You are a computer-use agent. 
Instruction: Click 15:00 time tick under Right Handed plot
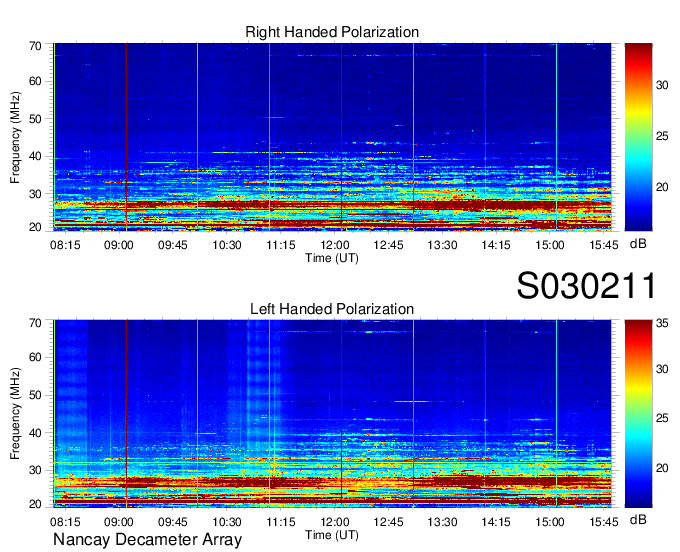point(550,245)
